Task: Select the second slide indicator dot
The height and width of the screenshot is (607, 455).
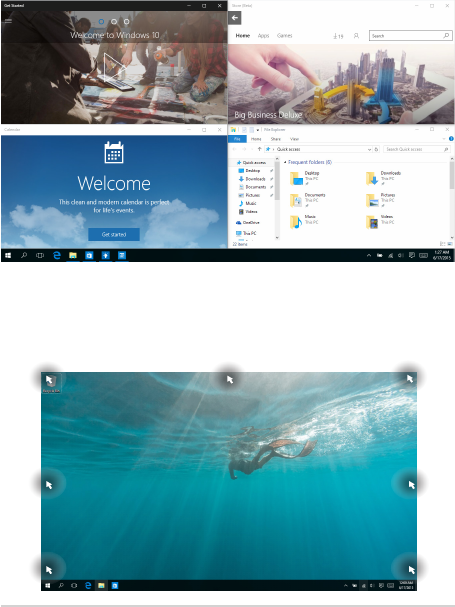Action: tap(114, 22)
